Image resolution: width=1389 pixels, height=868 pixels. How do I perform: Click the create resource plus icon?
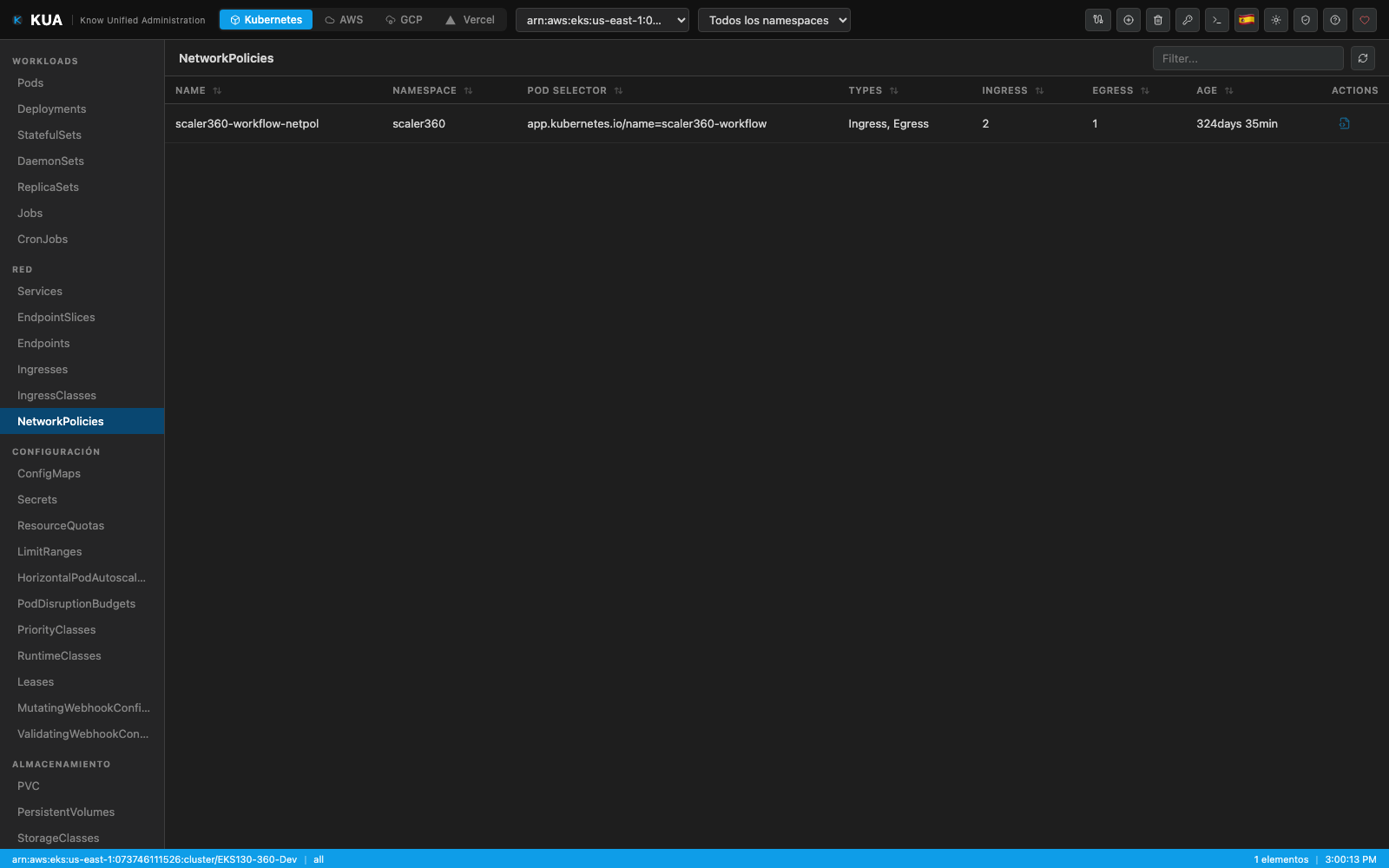(x=1128, y=20)
